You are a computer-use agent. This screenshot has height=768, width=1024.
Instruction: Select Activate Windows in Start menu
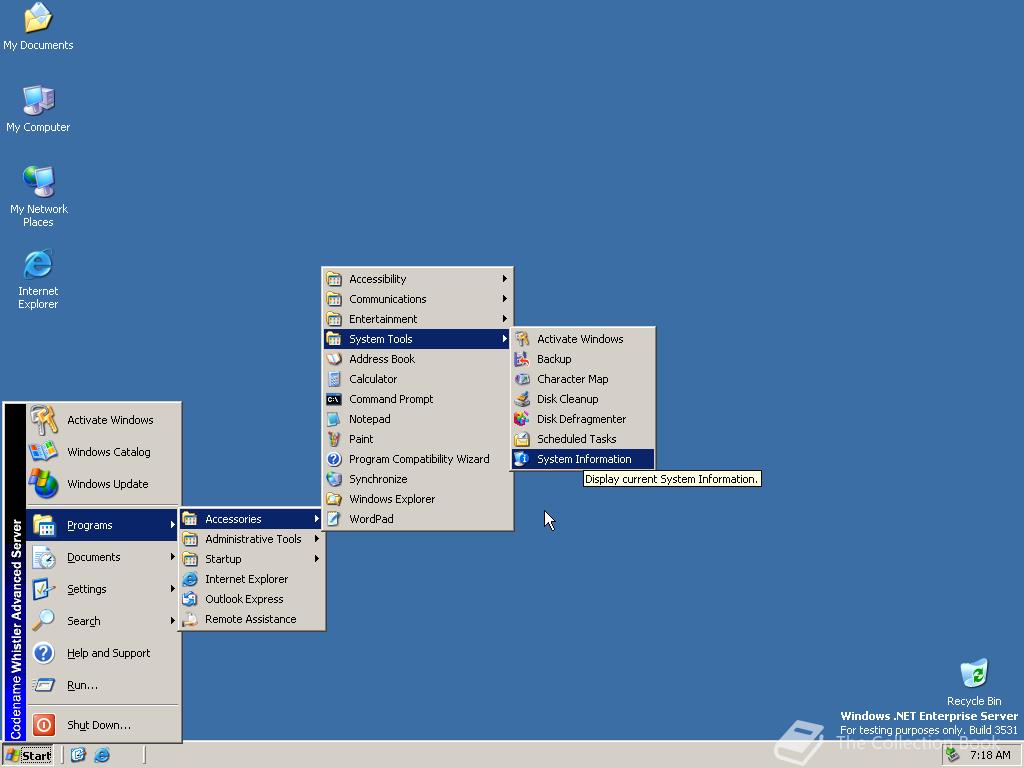103,420
